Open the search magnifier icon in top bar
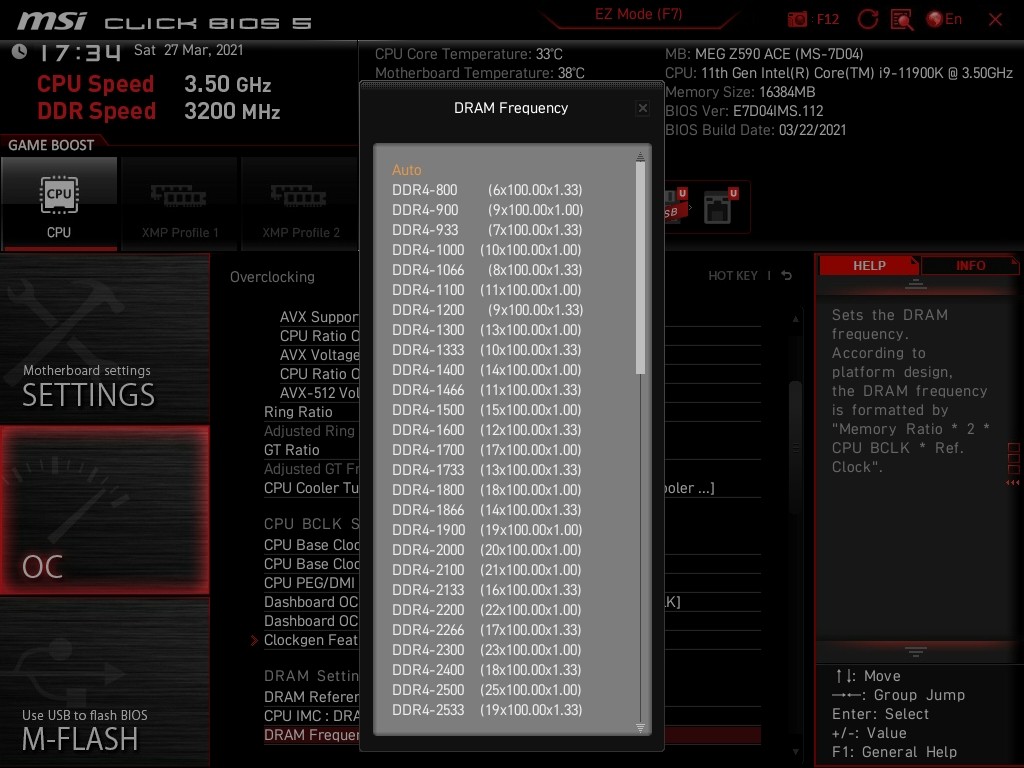 point(901,19)
